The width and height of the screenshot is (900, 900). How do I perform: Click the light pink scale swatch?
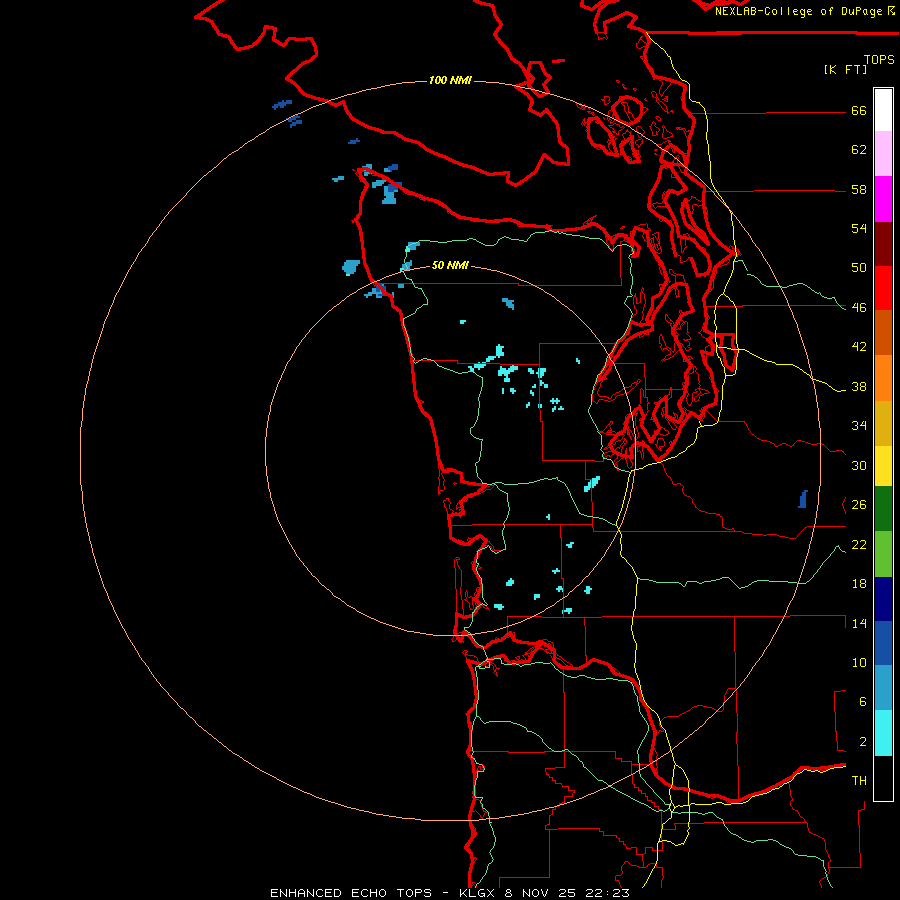[x=883, y=154]
